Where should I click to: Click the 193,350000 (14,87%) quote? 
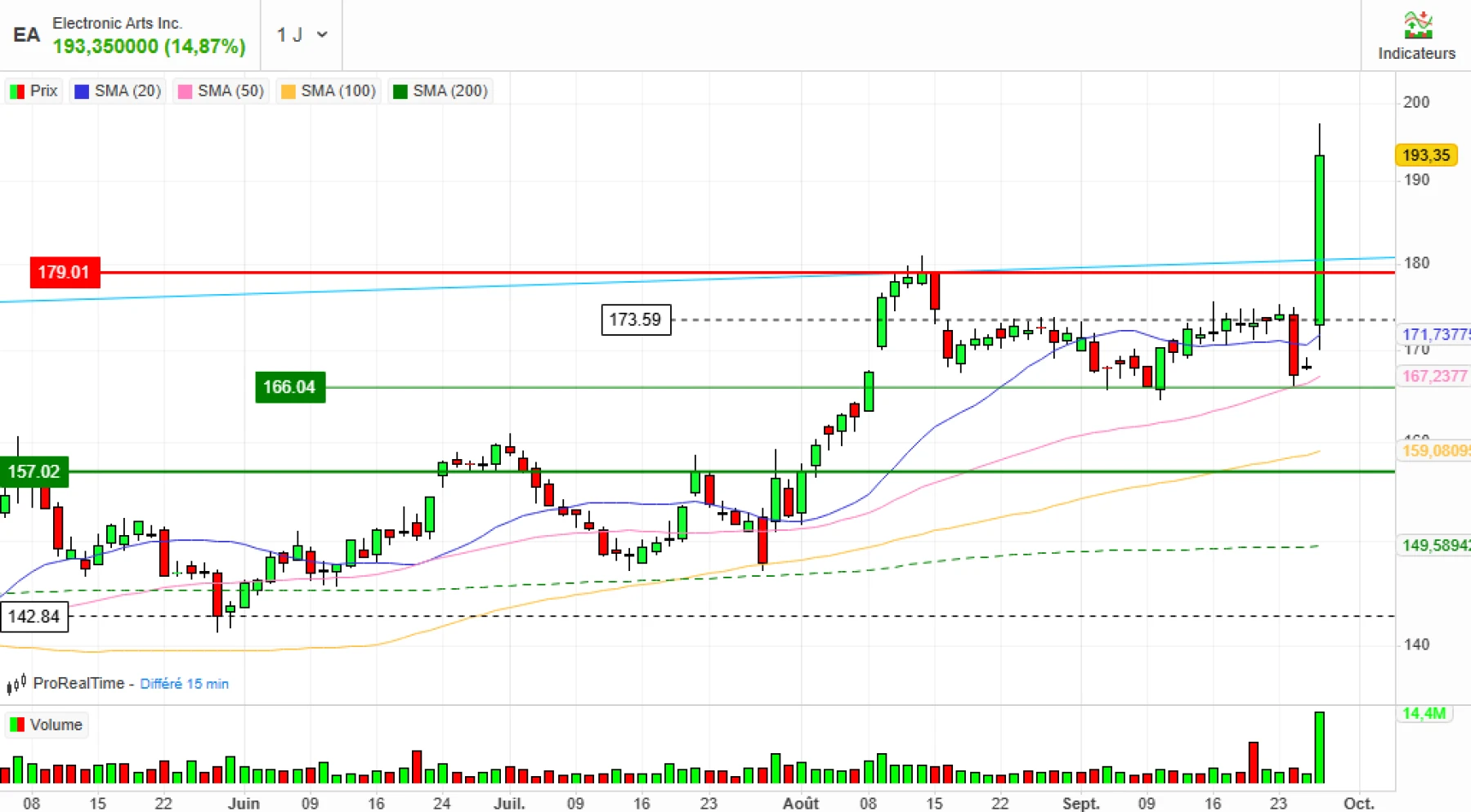pyautogui.click(x=149, y=46)
